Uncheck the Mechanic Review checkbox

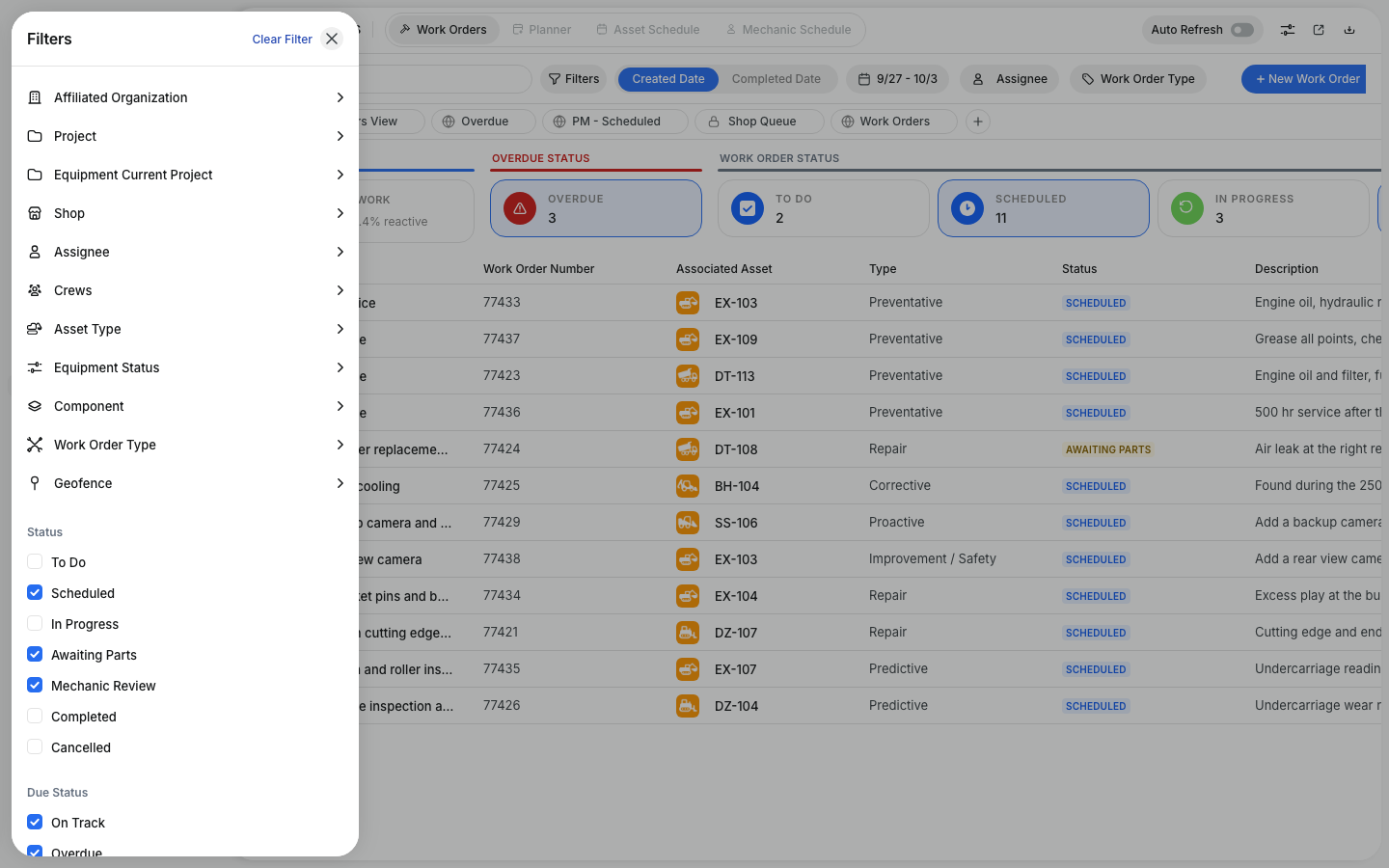click(35, 685)
